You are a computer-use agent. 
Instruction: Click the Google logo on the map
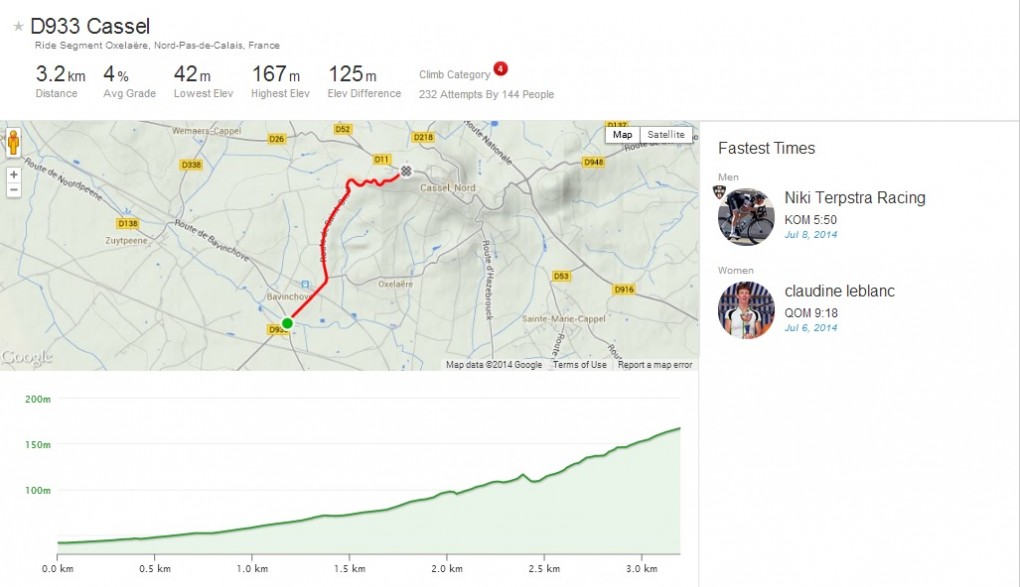[x=26, y=358]
